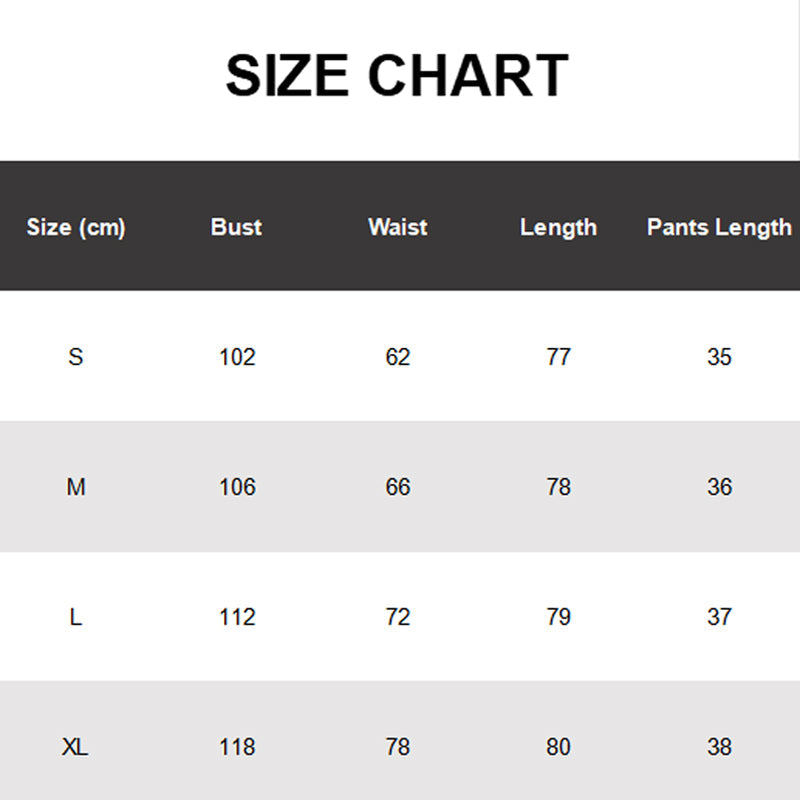Select pants length 36 in M row
This screenshot has height=800, width=800.
719,487
